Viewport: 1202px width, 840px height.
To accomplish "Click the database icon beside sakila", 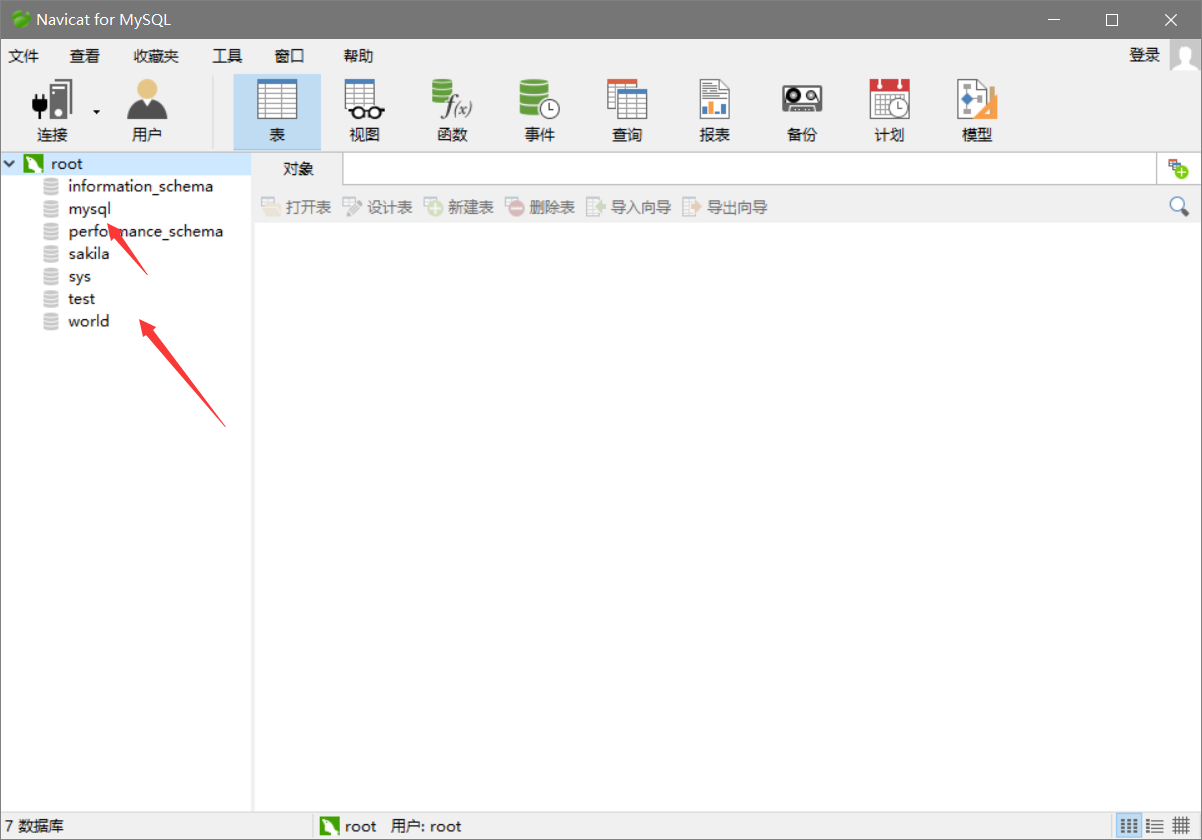I will click(51, 254).
